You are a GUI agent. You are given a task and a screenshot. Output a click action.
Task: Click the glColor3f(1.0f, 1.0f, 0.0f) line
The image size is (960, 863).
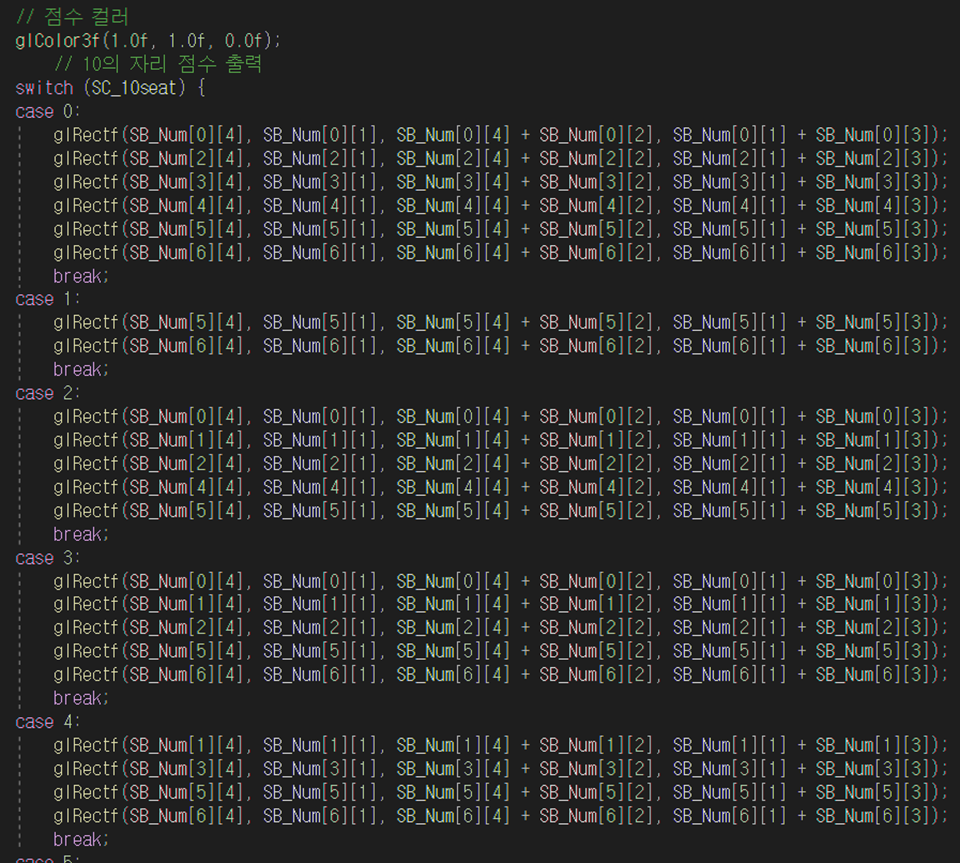[x=148, y=40]
